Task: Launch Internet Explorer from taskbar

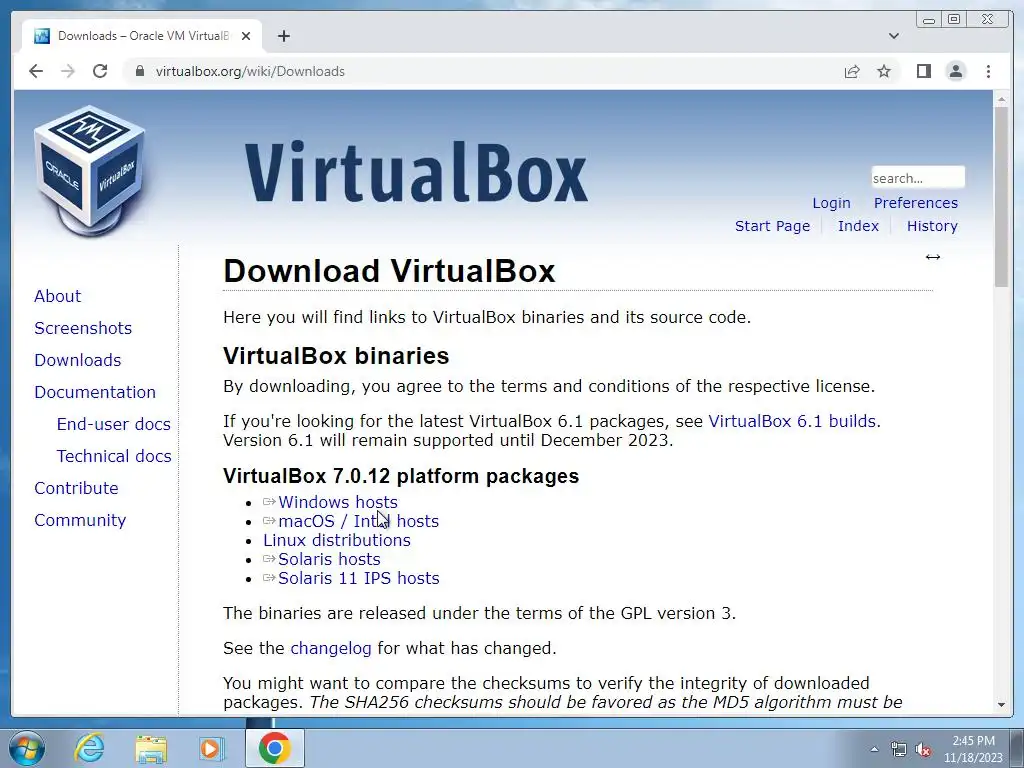Action: 89,748
